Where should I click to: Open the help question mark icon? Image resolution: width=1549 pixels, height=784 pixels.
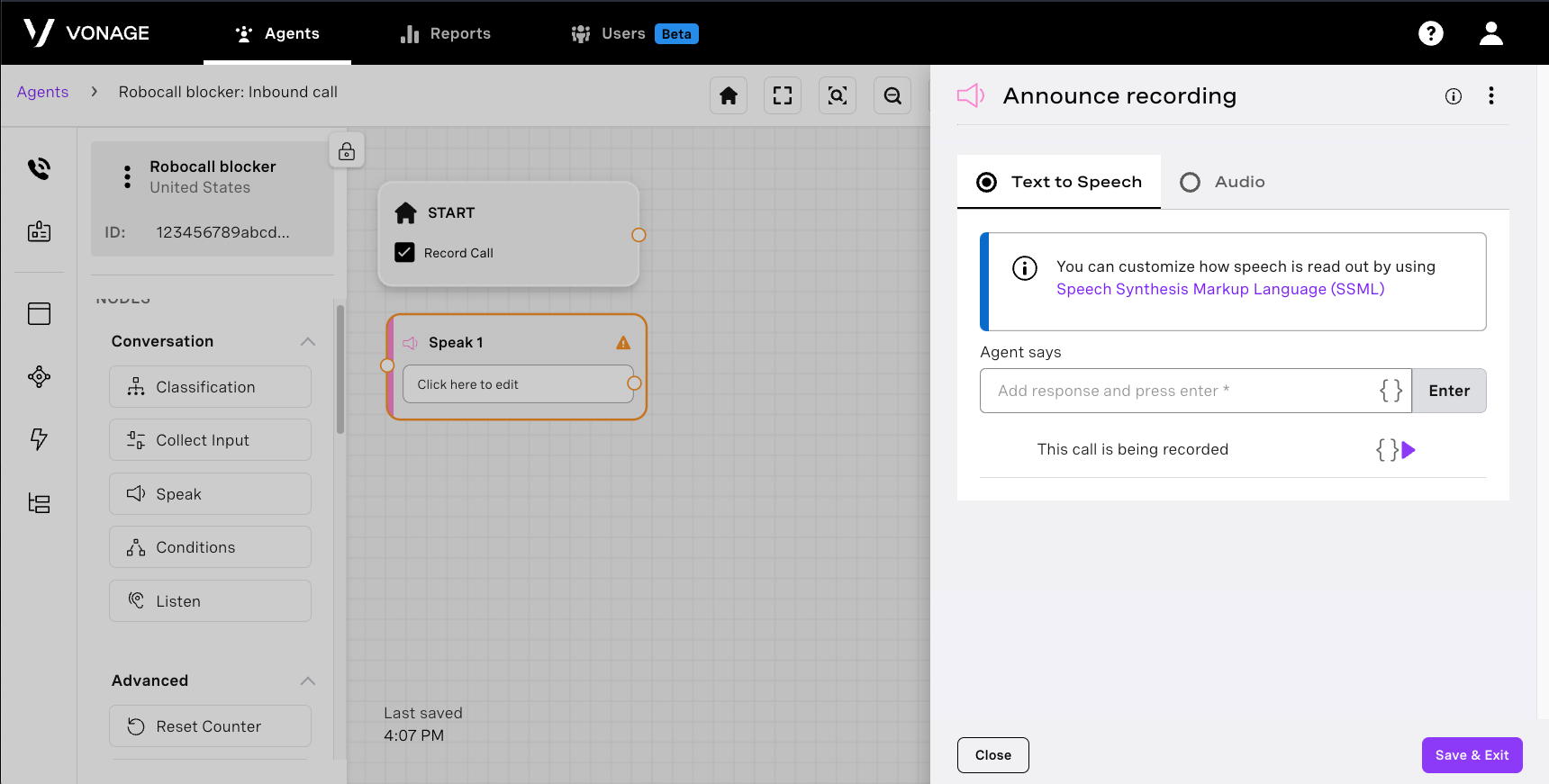click(x=1430, y=33)
